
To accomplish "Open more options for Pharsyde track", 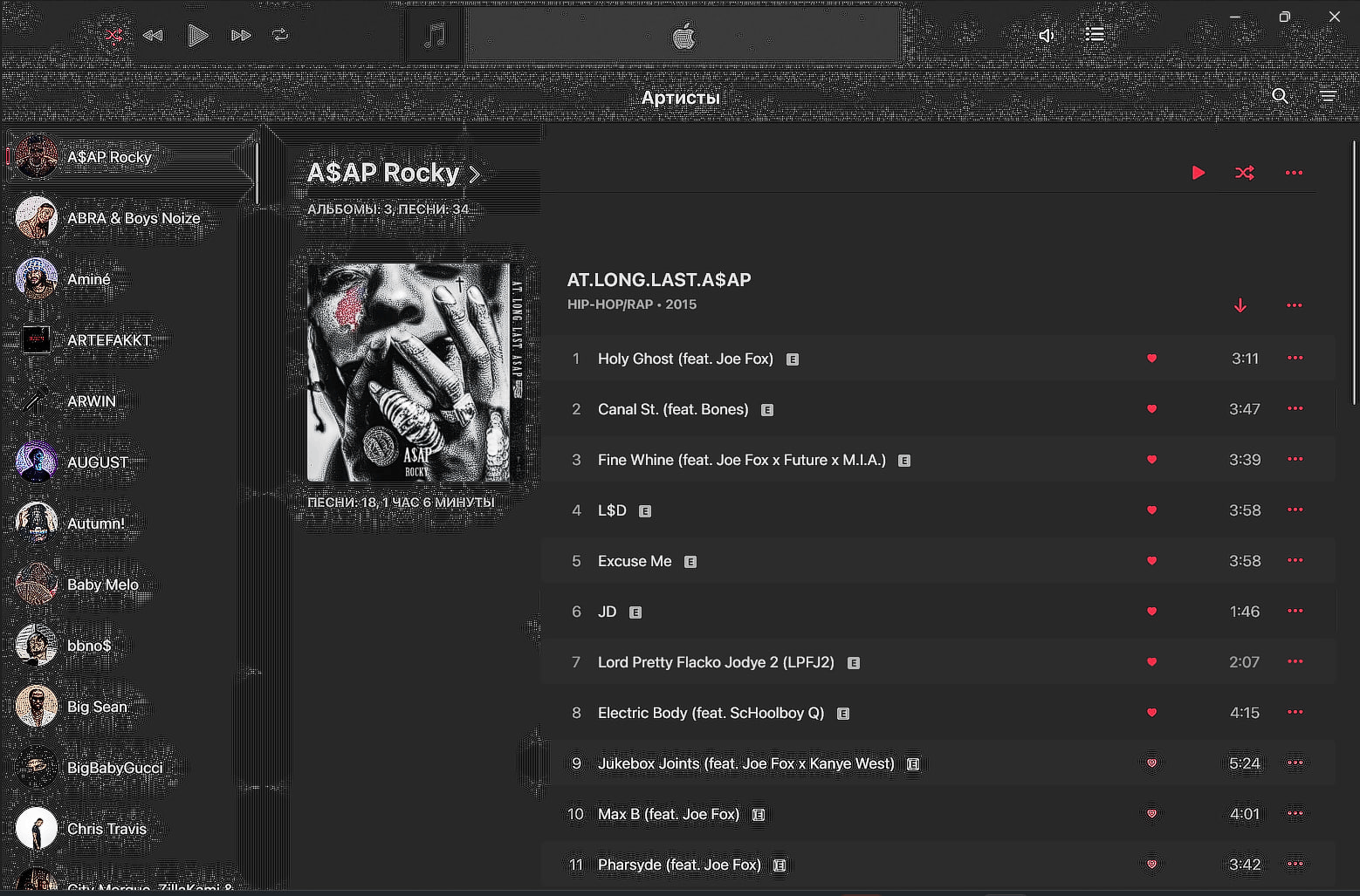I will (x=1295, y=864).
